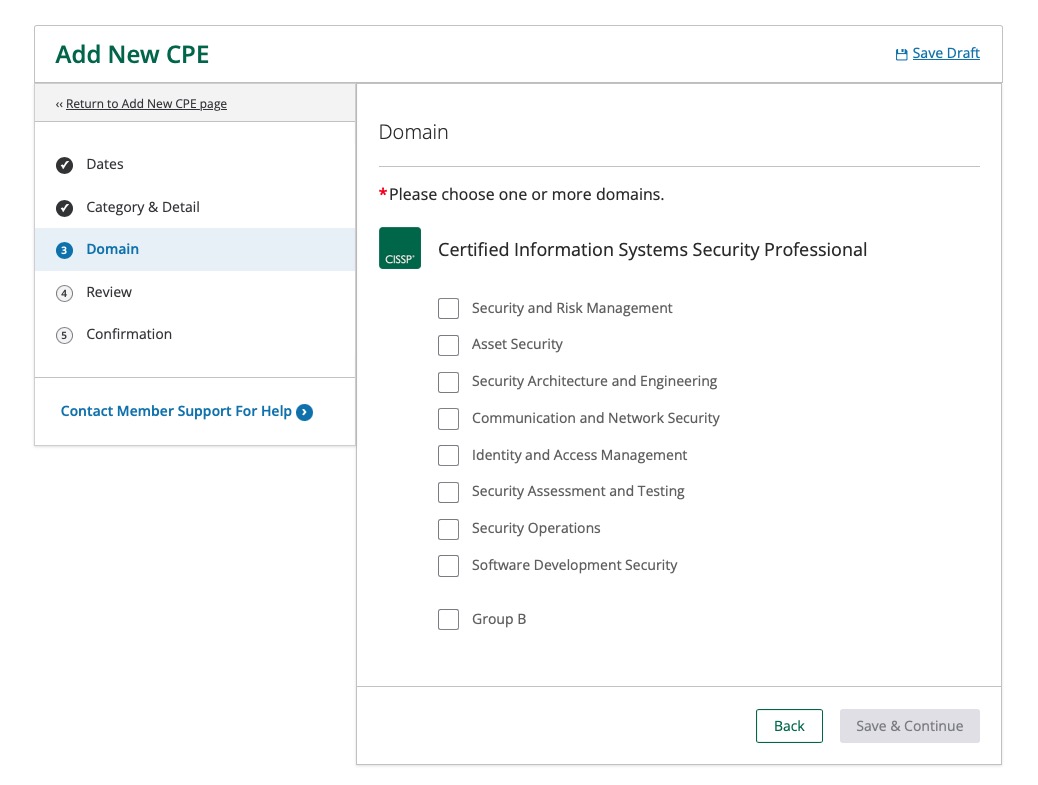The image size is (1038, 785).
Task: Check the Asset Security checkbox
Action: pos(448,345)
